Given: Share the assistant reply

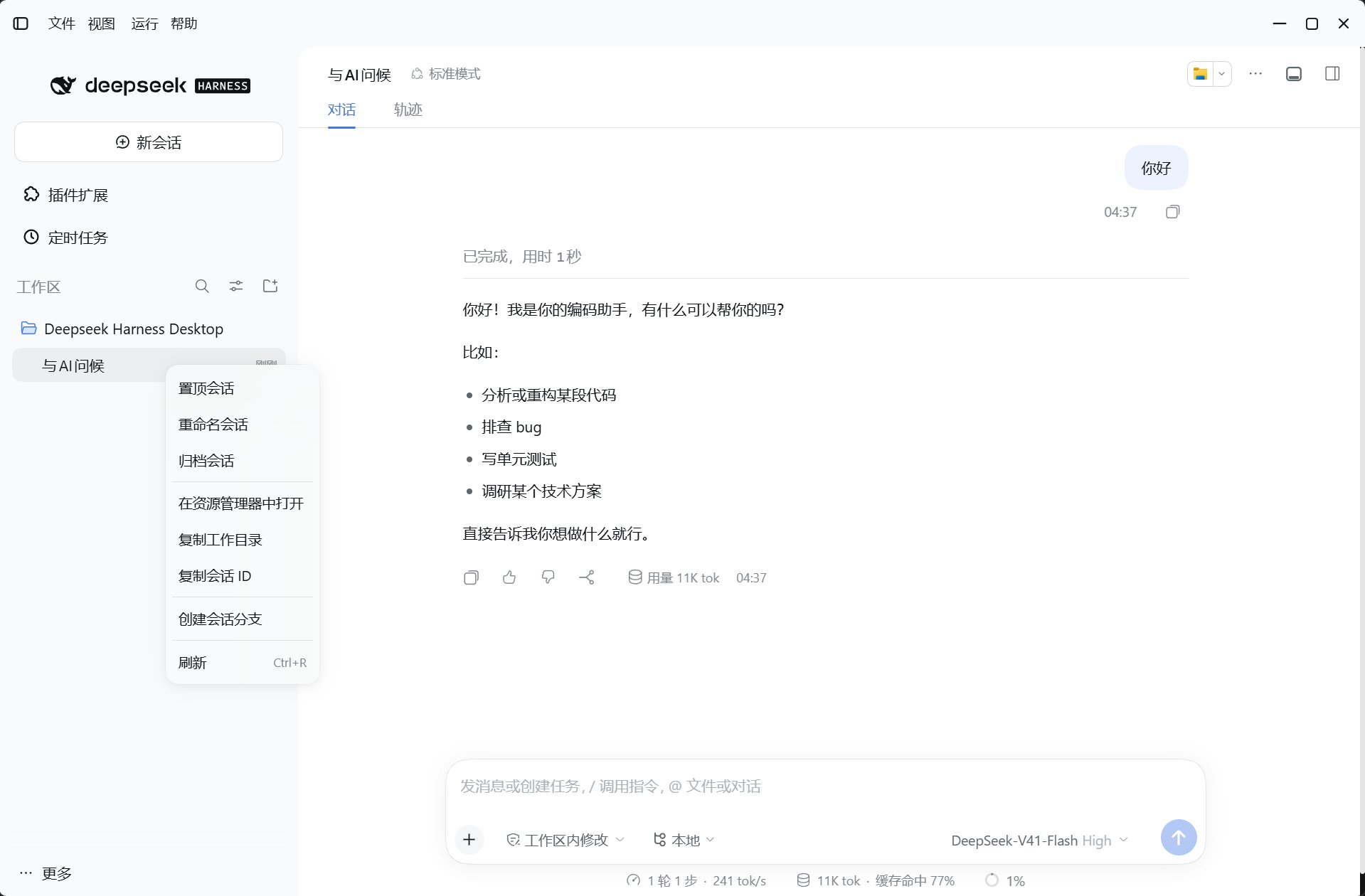Looking at the screenshot, I should [587, 577].
